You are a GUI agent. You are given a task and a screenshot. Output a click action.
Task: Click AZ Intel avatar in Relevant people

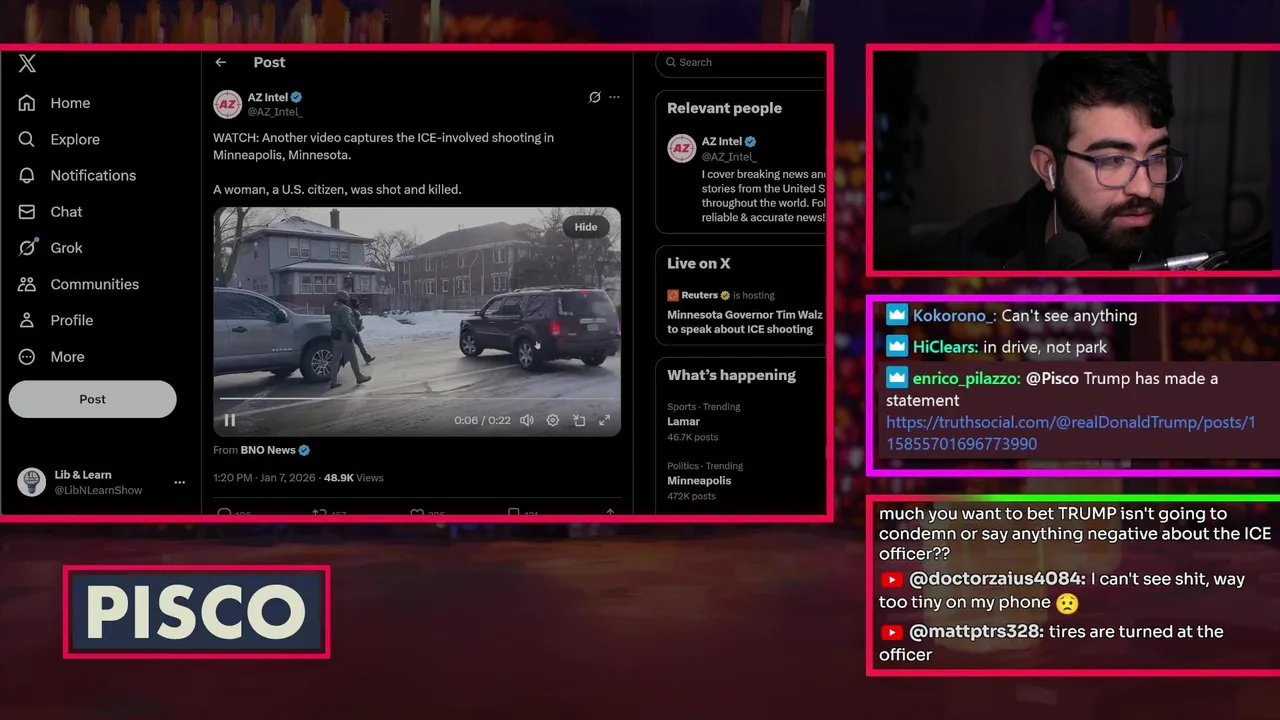(682, 149)
